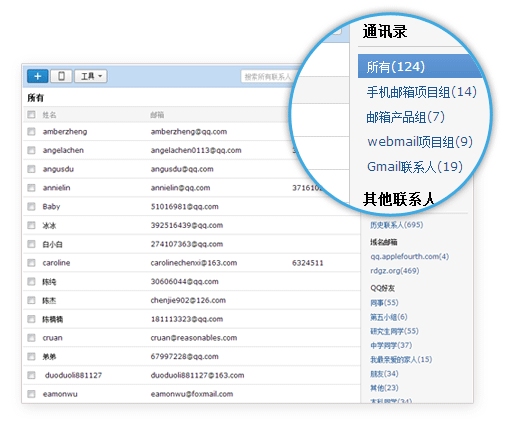The width and height of the screenshot is (522, 422).
Task: Open 手机邮箱项目组(14) group
Action: click(x=422, y=92)
